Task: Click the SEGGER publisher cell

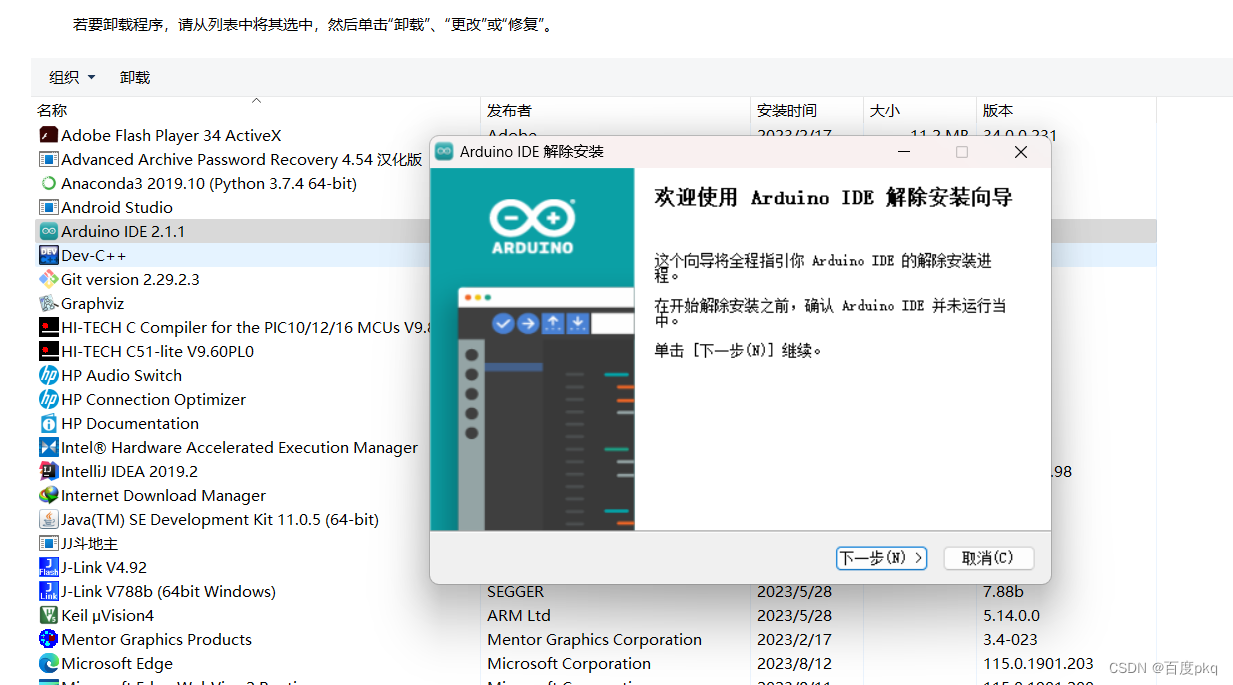Action: (516, 591)
